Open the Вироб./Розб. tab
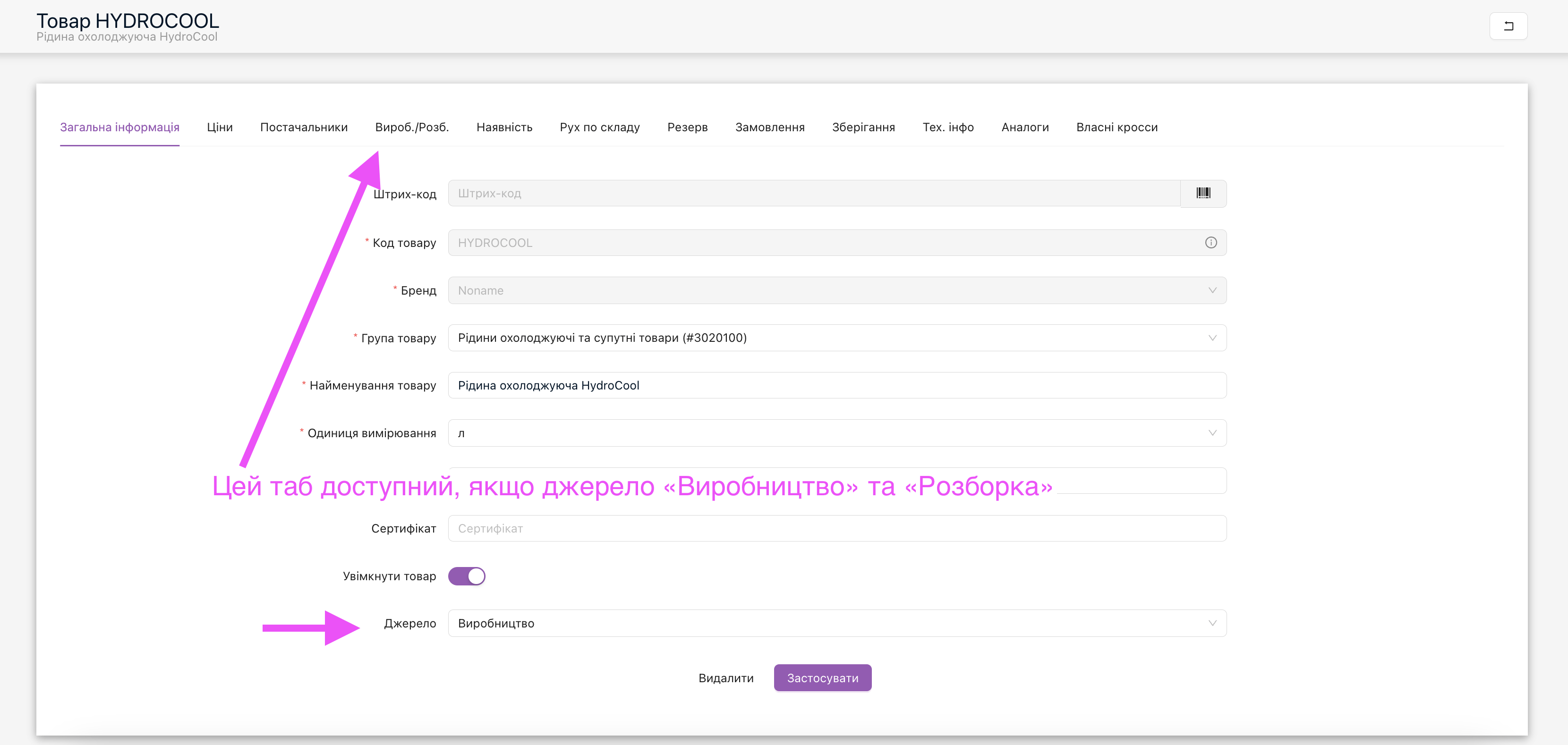1568x745 pixels. (411, 127)
